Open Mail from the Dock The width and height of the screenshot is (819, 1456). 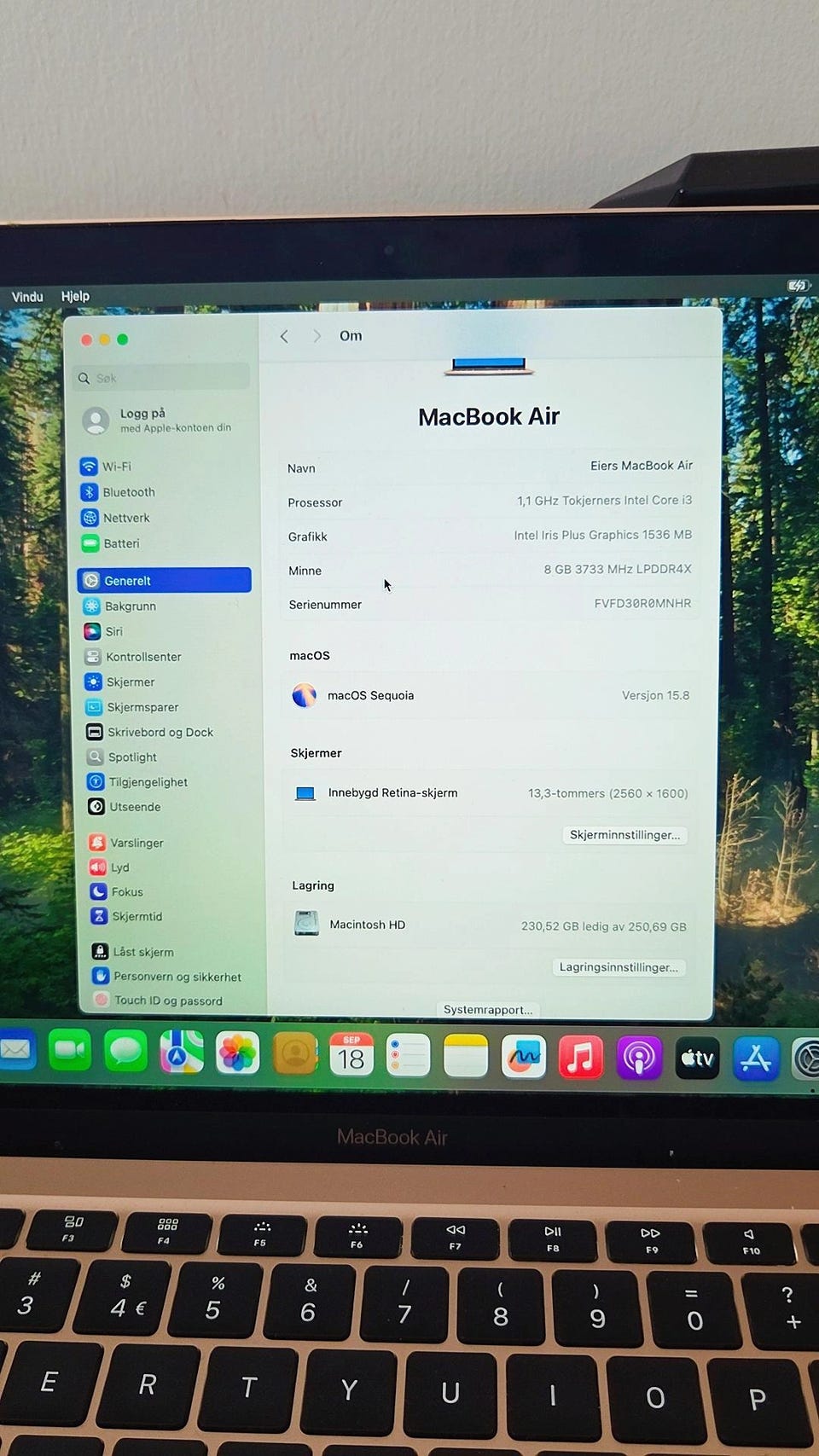(x=15, y=1049)
